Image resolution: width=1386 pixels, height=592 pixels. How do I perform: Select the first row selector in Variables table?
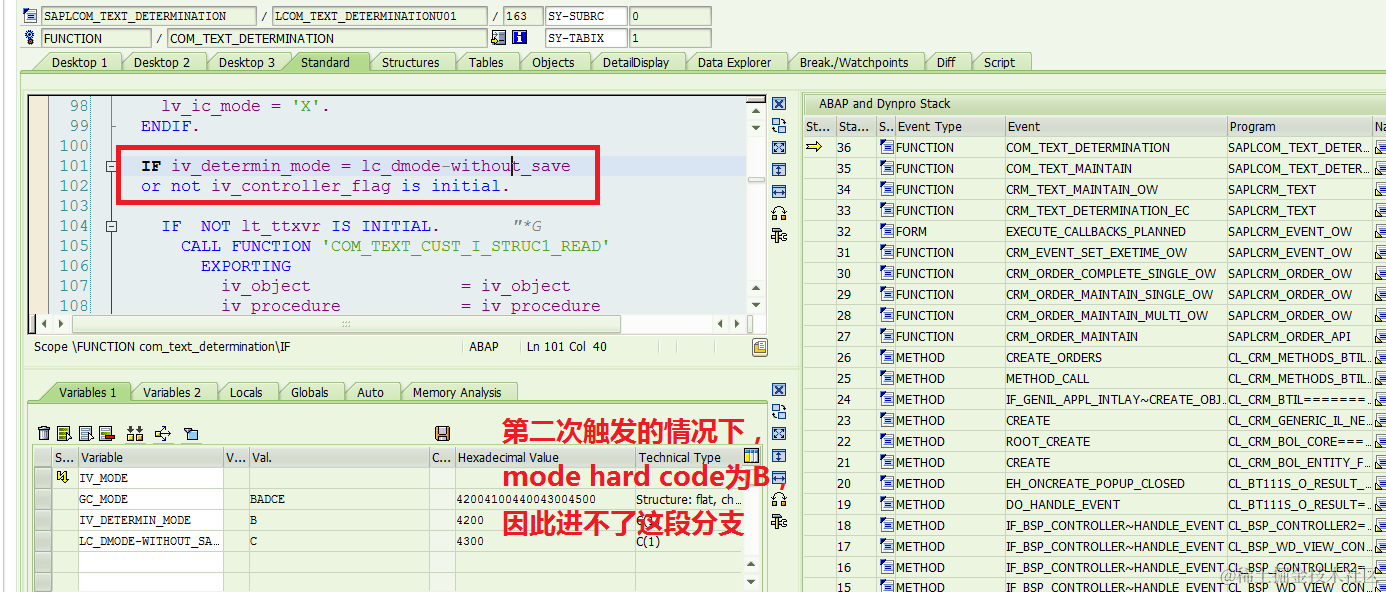click(42, 478)
